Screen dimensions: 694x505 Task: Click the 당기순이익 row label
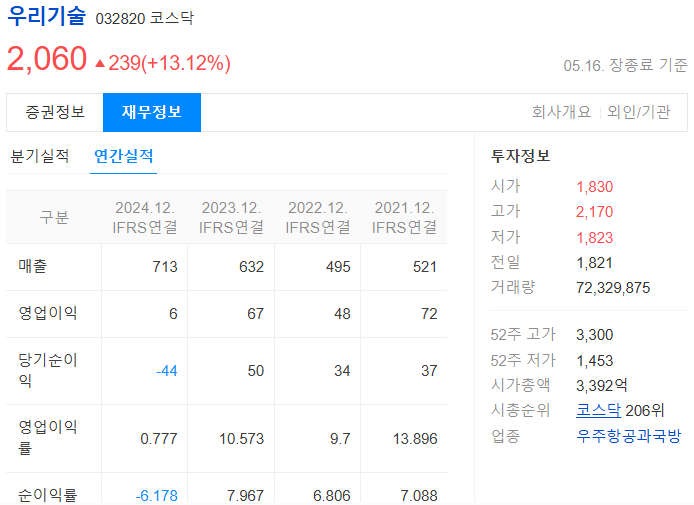[48, 370]
